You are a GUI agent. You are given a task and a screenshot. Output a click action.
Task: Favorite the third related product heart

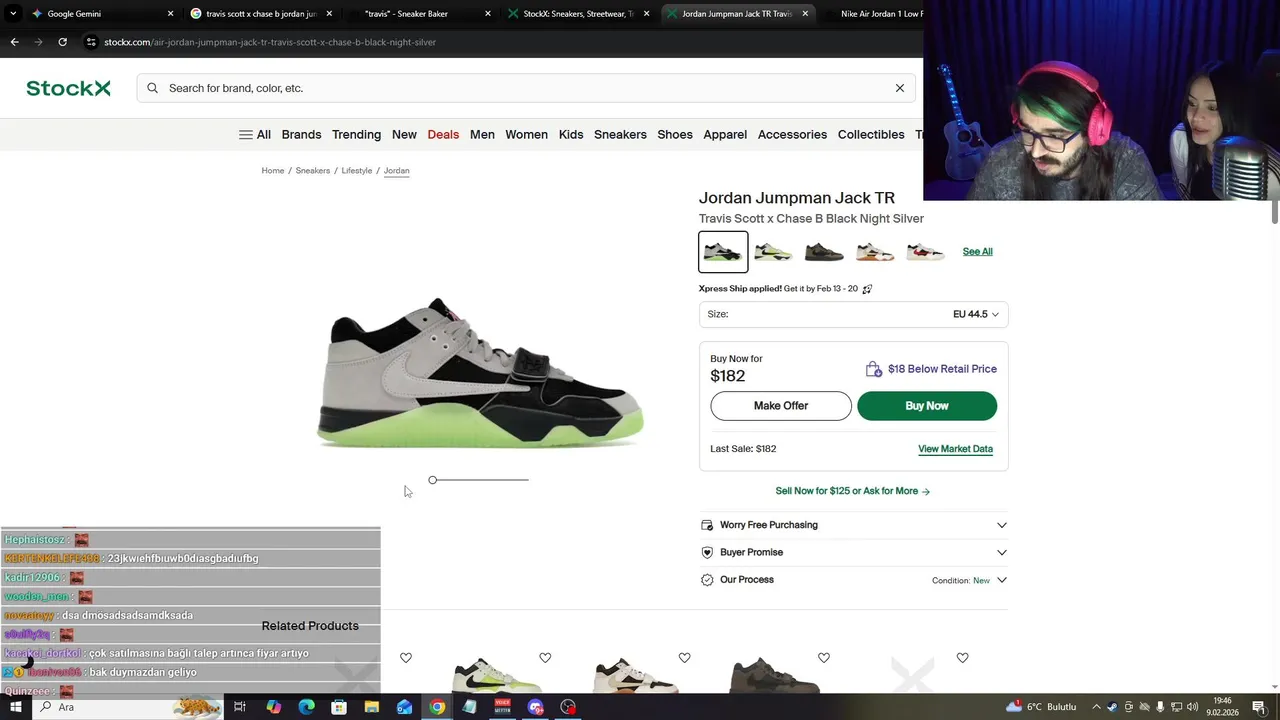(x=684, y=658)
